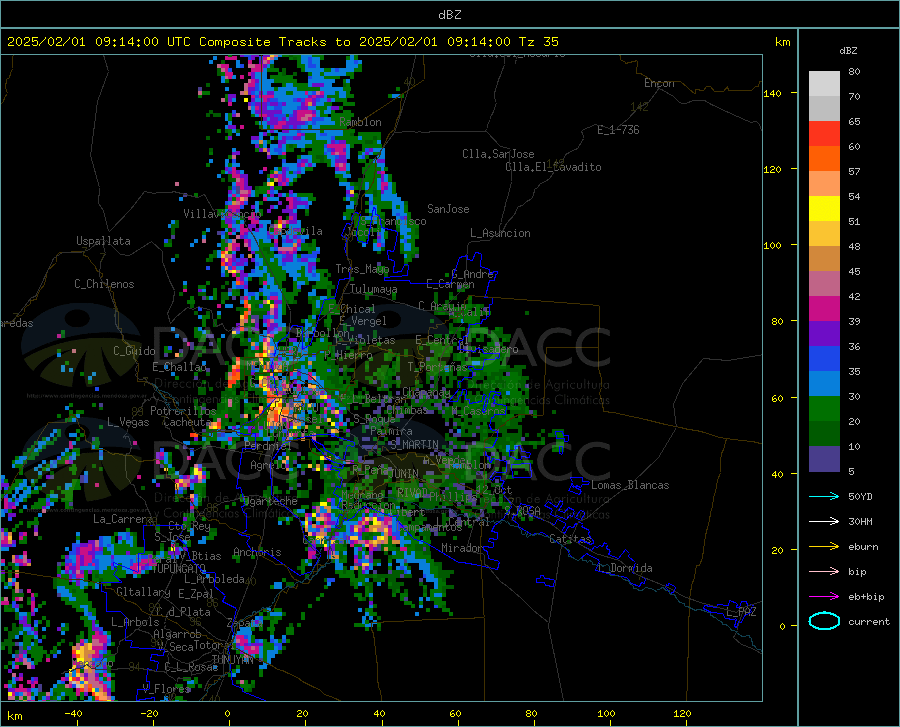
Task: Click the 'C_Chilenos' place label
Action: pos(104,284)
